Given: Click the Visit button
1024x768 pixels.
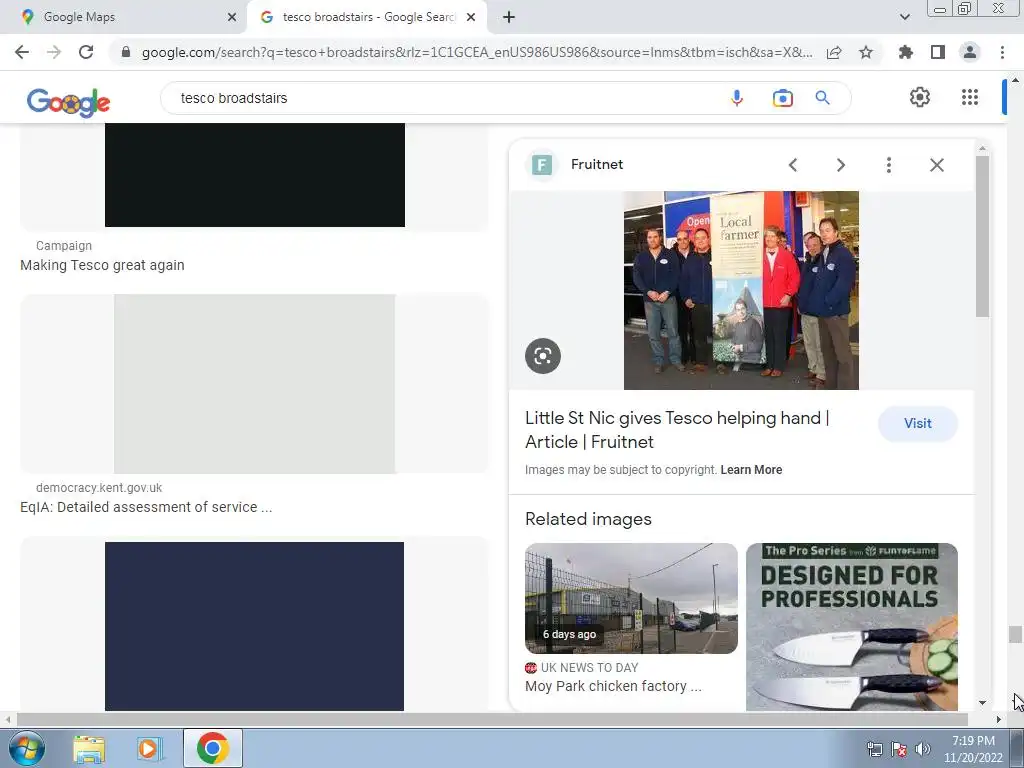Looking at the screenshot, I should [x=918, y=423].
